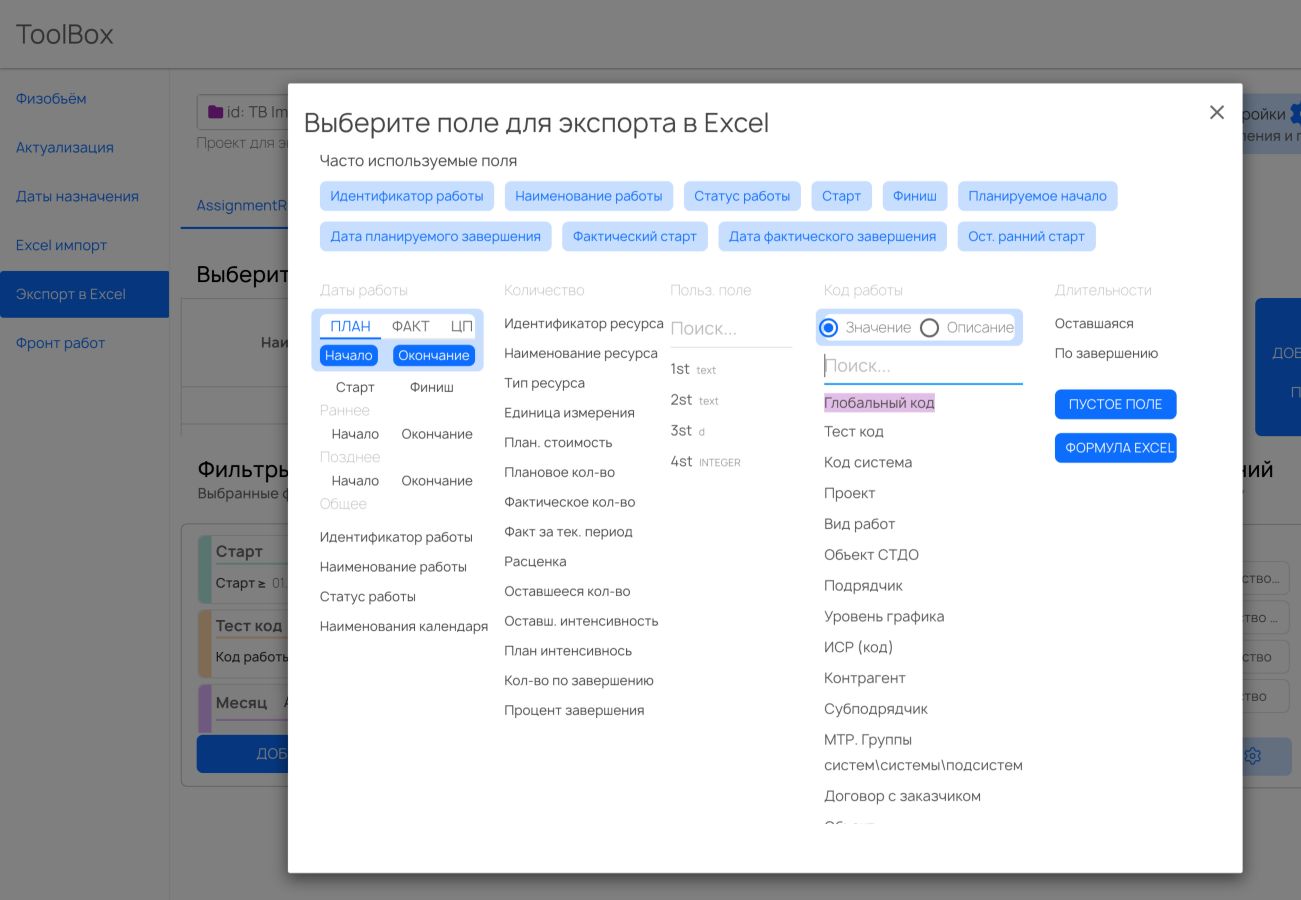
Task: Choose Процент завершения quantity field
Action: tap(574, 710)
